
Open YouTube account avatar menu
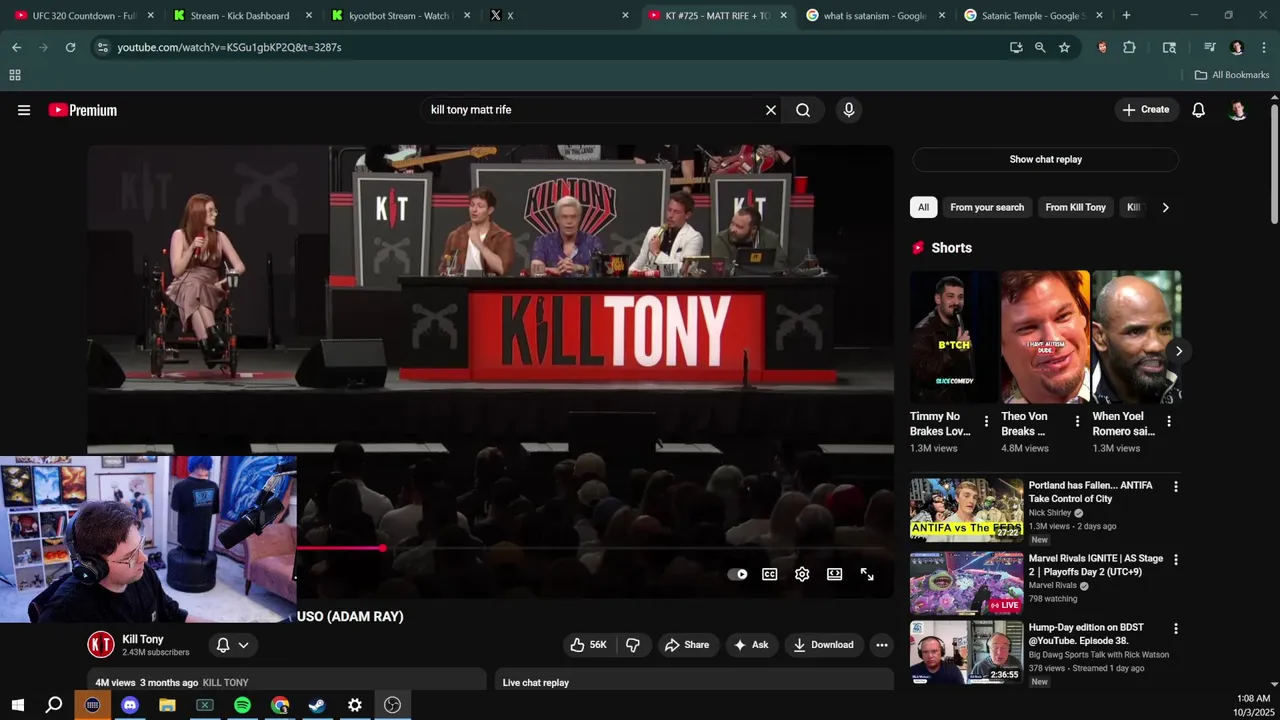click(1238, 110)
